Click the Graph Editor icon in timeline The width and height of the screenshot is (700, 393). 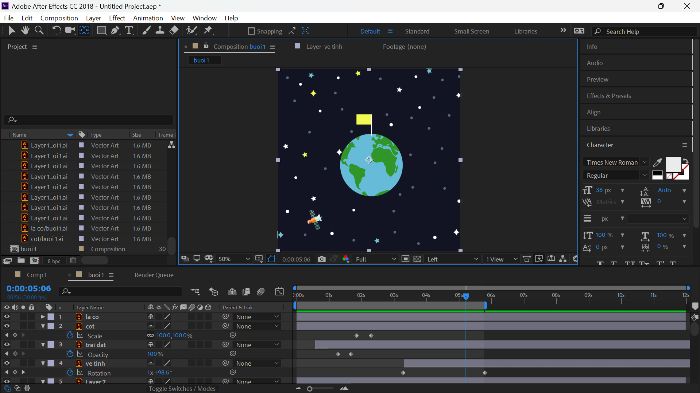[279, 292]
